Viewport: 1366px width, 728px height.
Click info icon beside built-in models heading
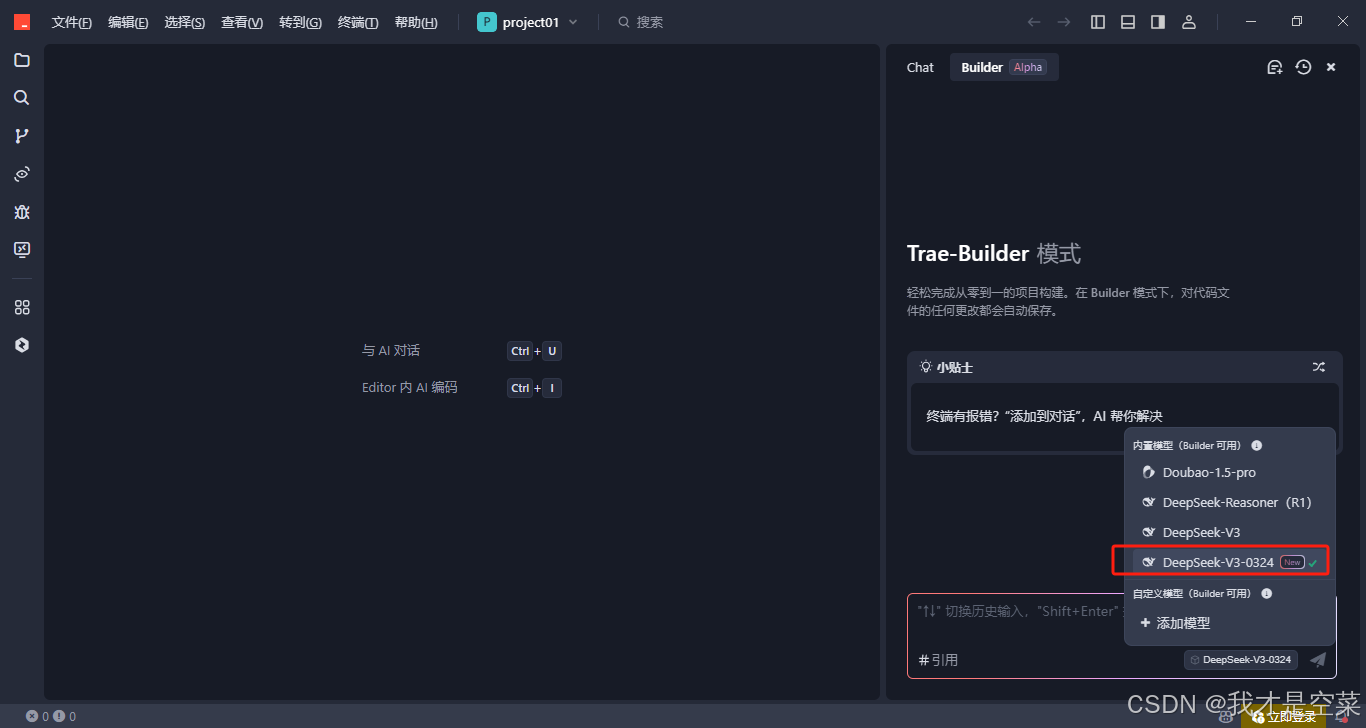tap(1257, 446)
